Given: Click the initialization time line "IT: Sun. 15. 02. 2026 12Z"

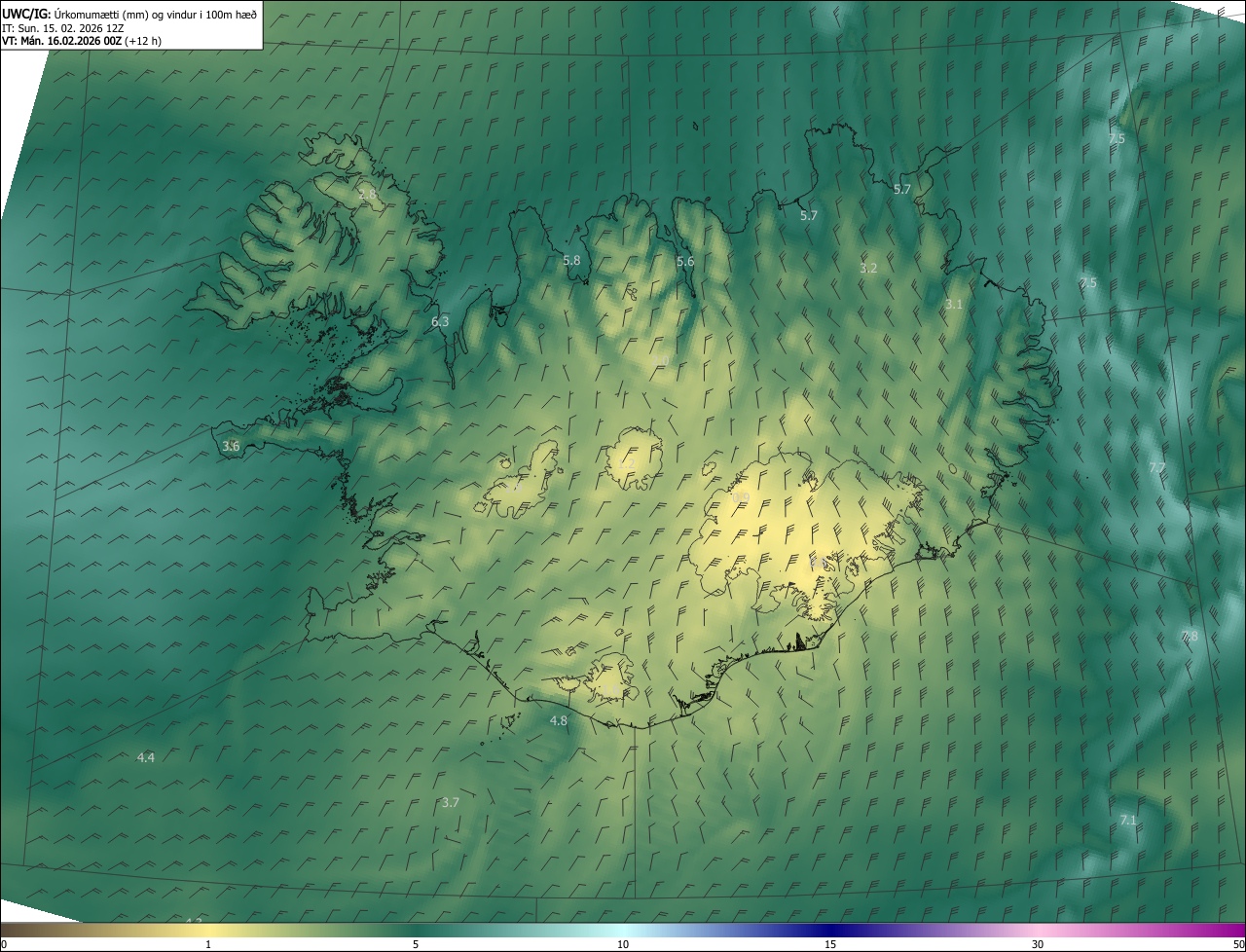Looking at the screenshot, I should tap(62, 28).
